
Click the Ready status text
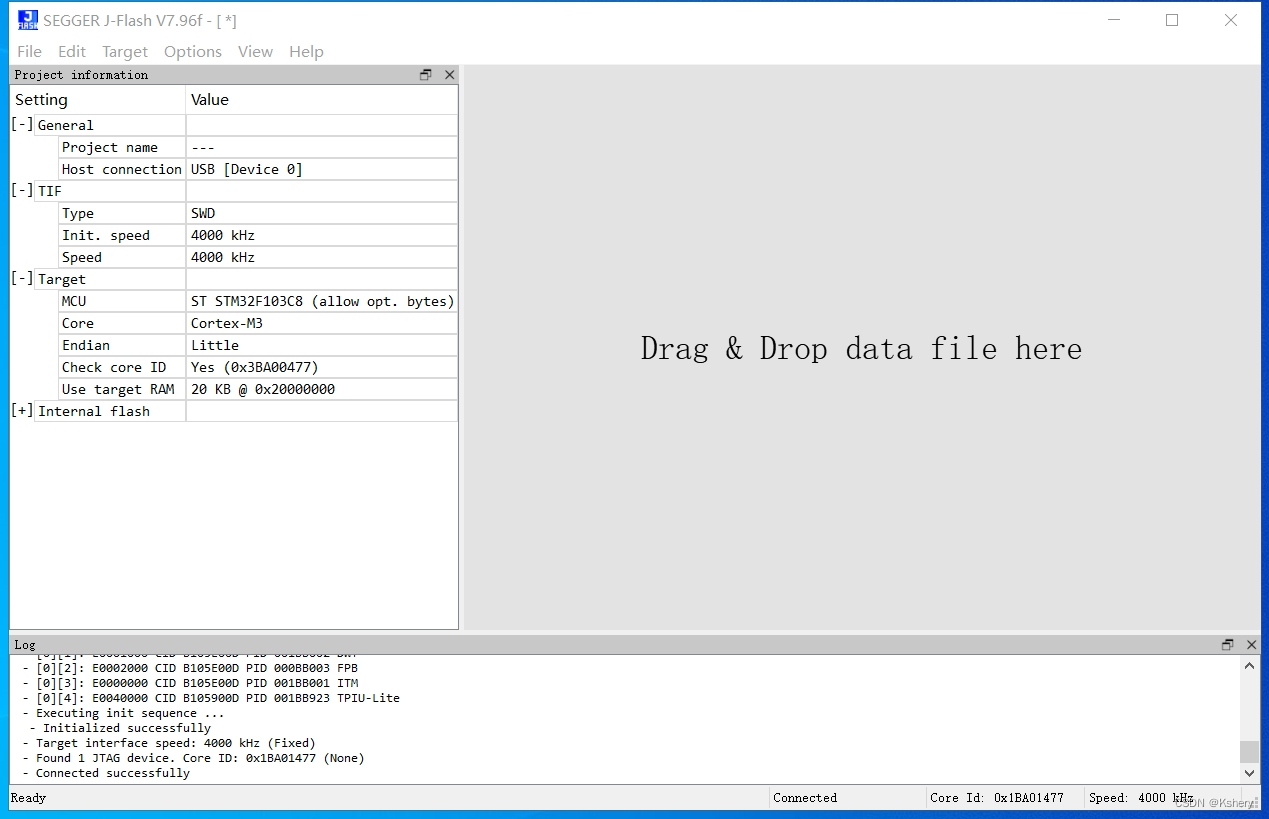click(28, 798)
